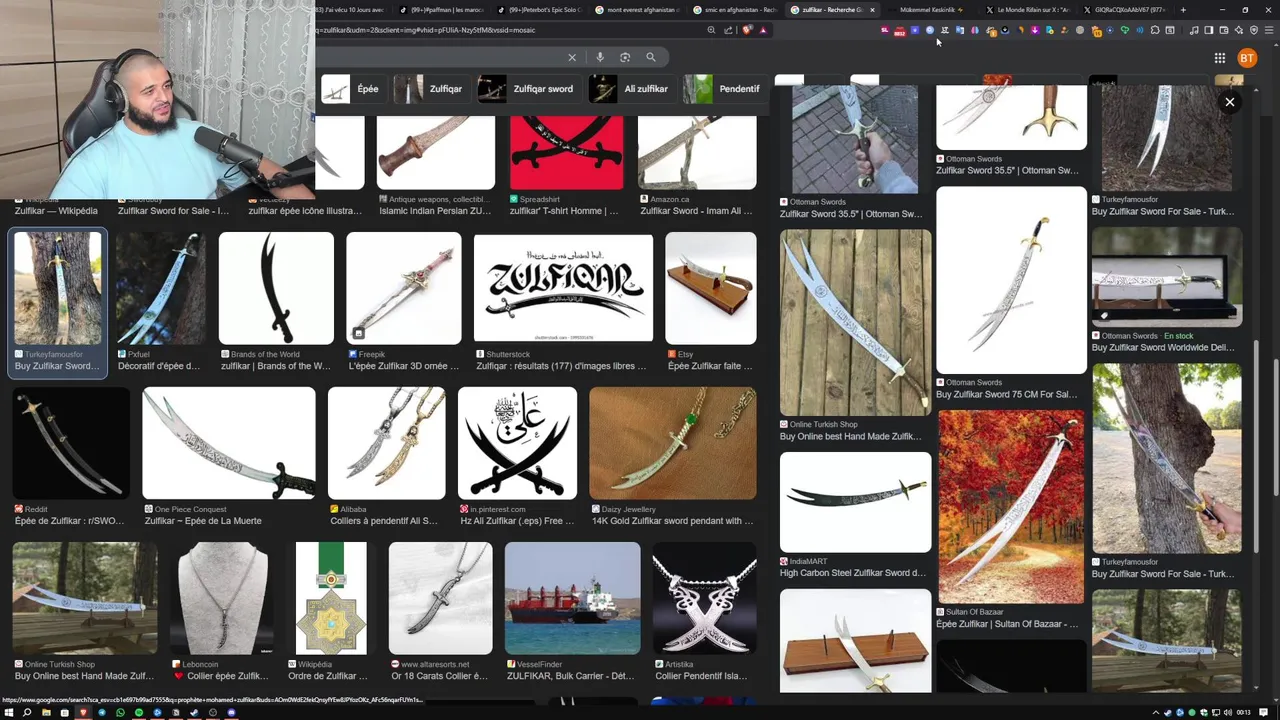
Task: Select the Pendentif filter chip
Action: point(725,89)
